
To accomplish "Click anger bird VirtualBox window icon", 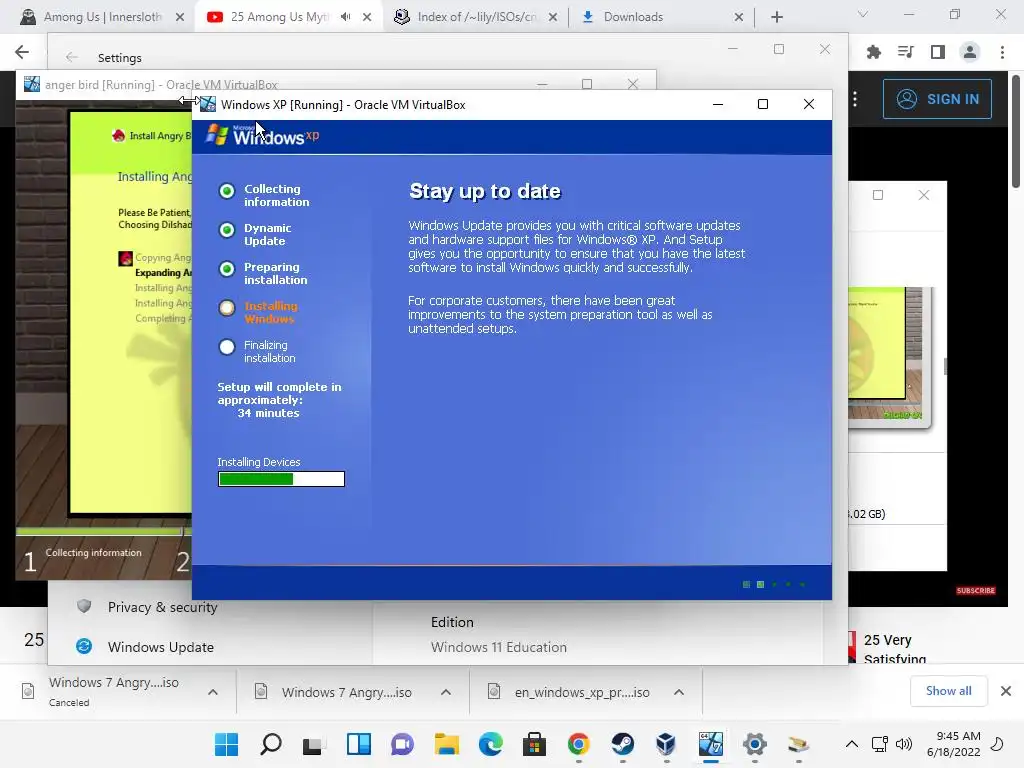I will point(31,84).
